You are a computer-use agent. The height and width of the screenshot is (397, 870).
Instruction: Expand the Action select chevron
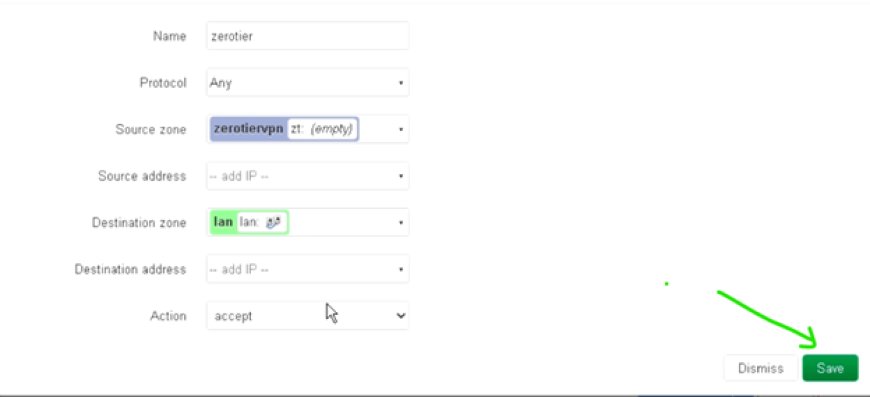coord(401,316)
